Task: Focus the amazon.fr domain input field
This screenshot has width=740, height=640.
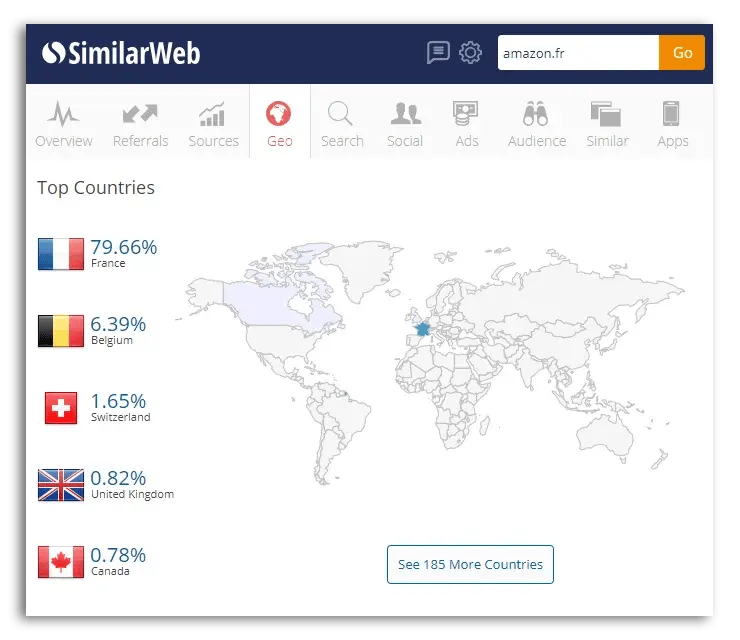Action: tap(578, 53)
